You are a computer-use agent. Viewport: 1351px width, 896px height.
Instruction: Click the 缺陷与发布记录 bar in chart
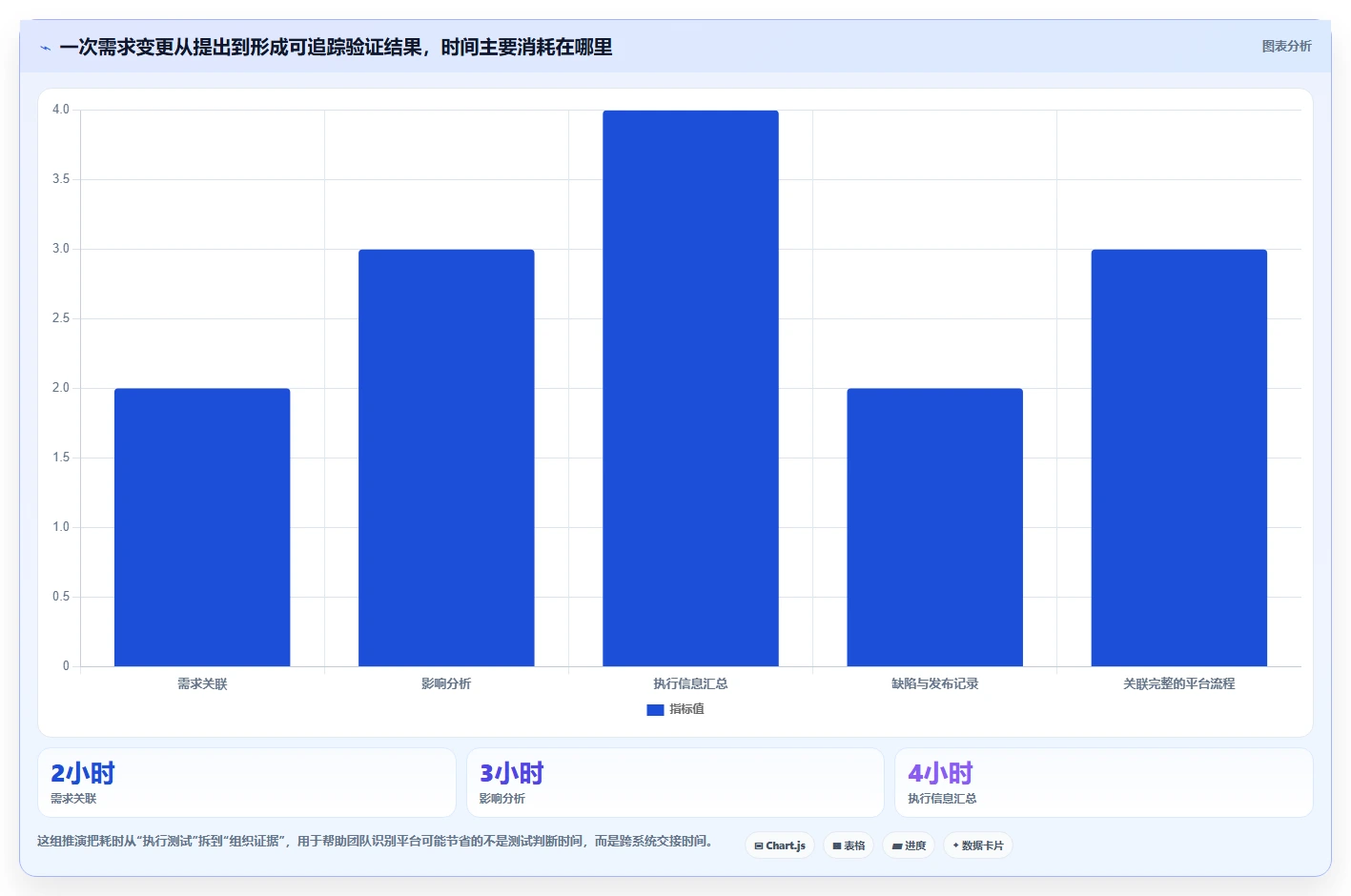934,527
